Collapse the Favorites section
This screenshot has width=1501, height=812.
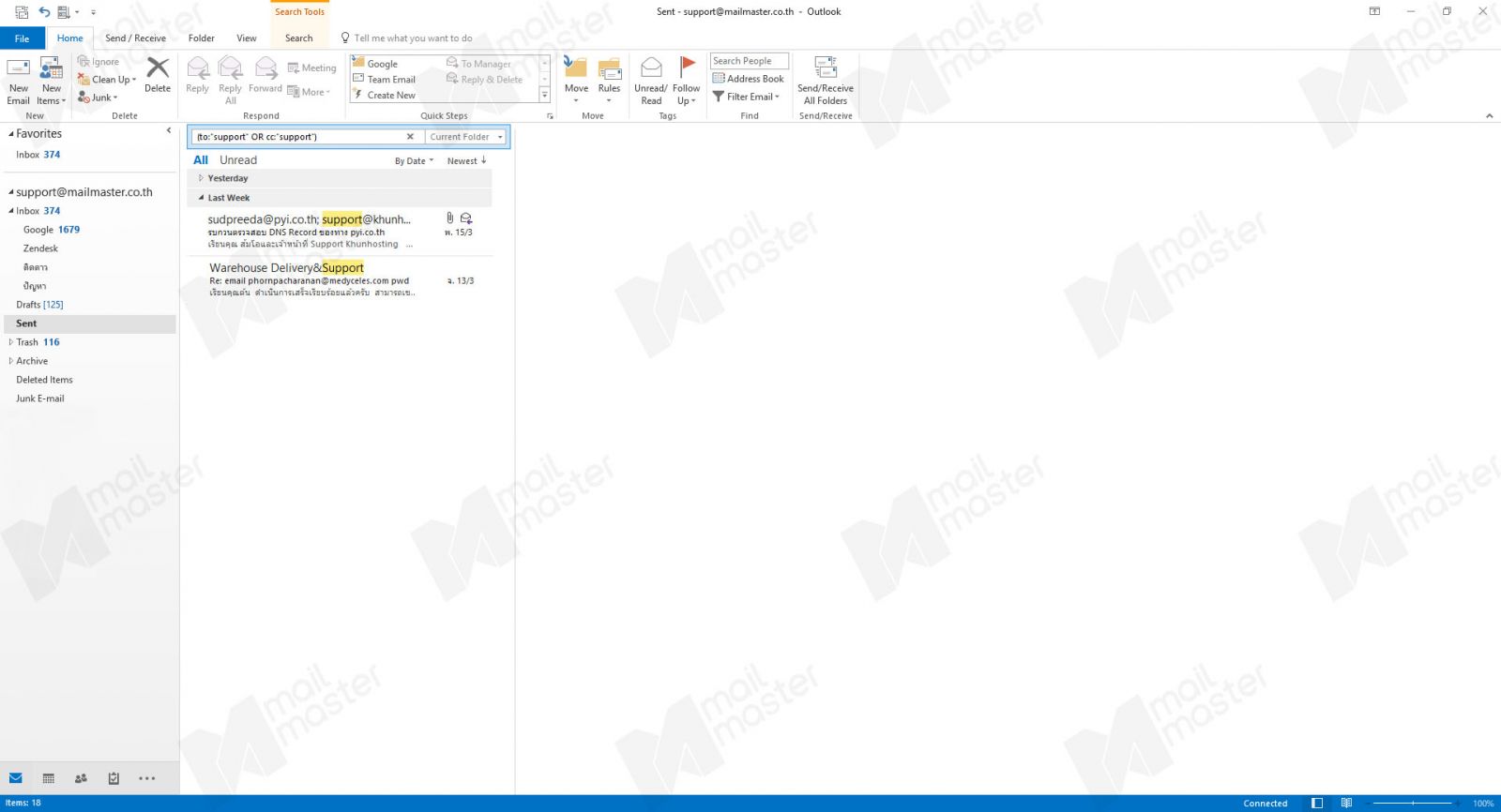point(10,134)
